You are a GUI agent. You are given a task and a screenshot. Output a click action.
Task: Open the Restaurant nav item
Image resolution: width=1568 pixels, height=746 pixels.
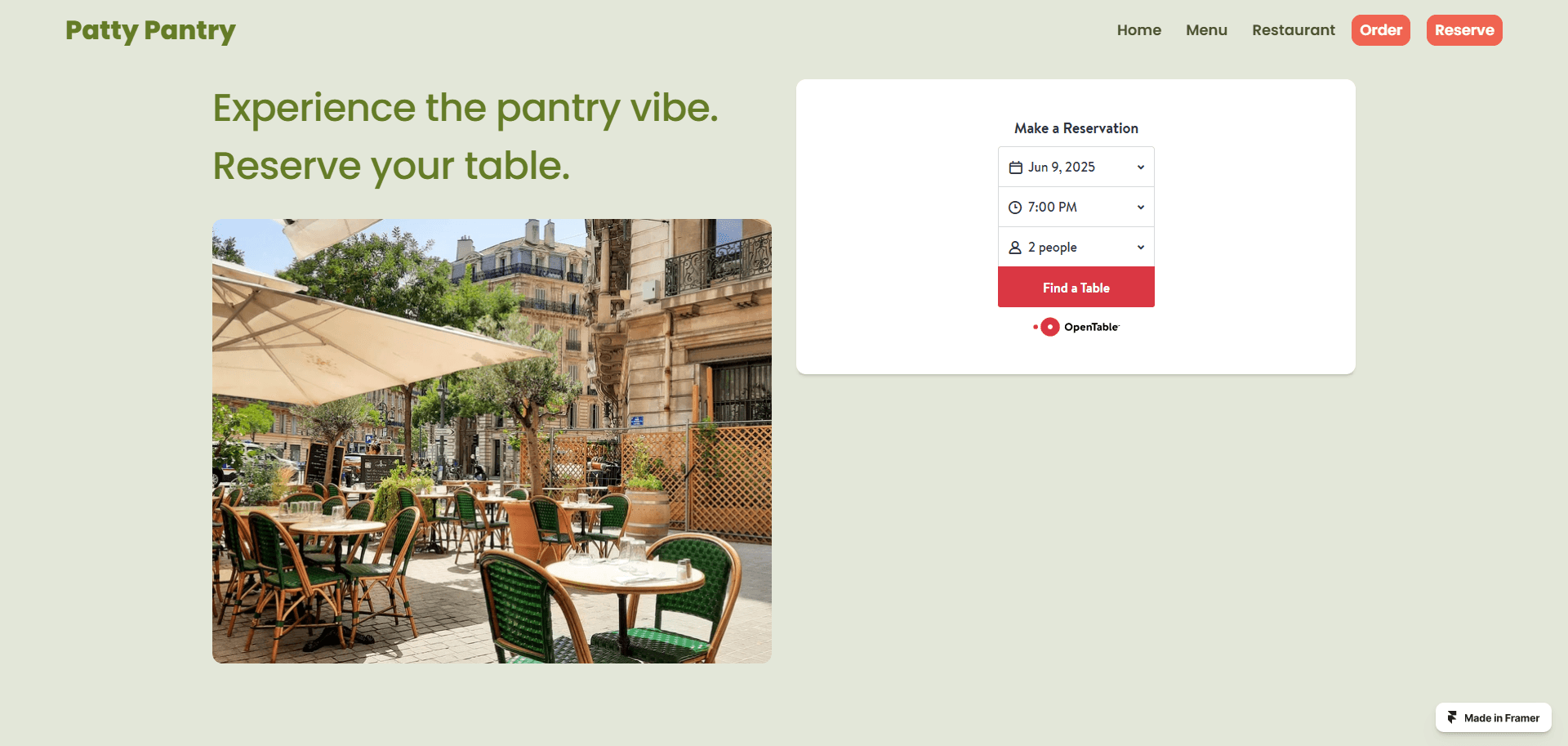(x=1294, y=30)
